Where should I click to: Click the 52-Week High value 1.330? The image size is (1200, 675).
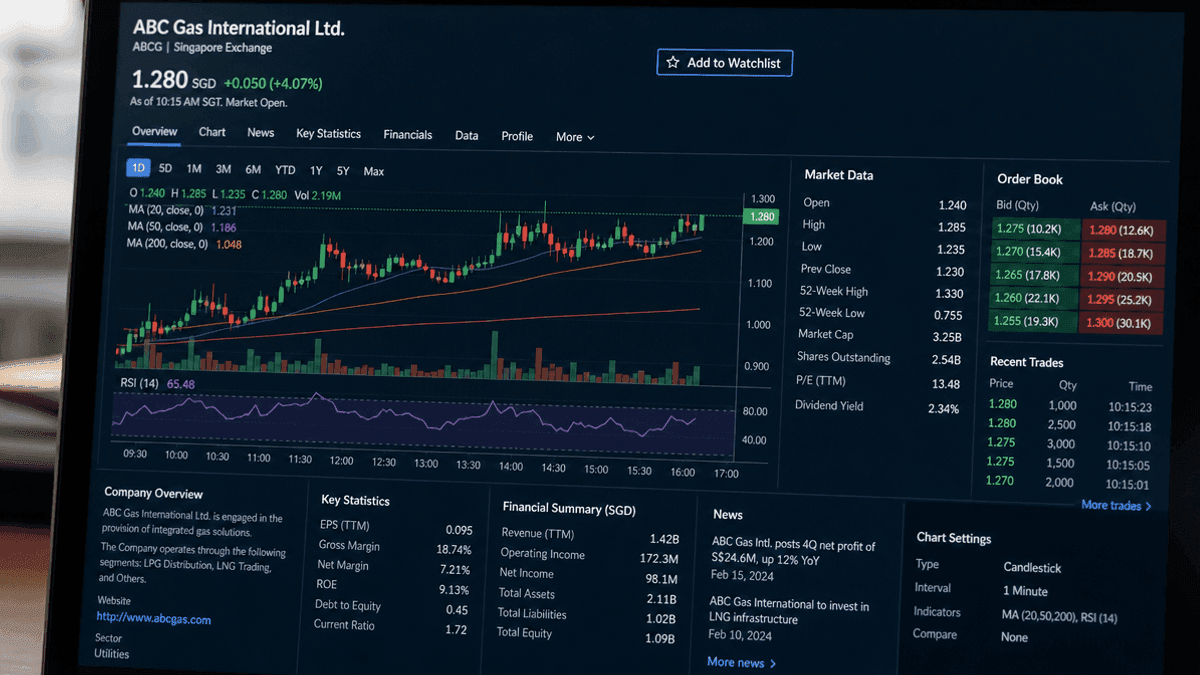(949, 294)
